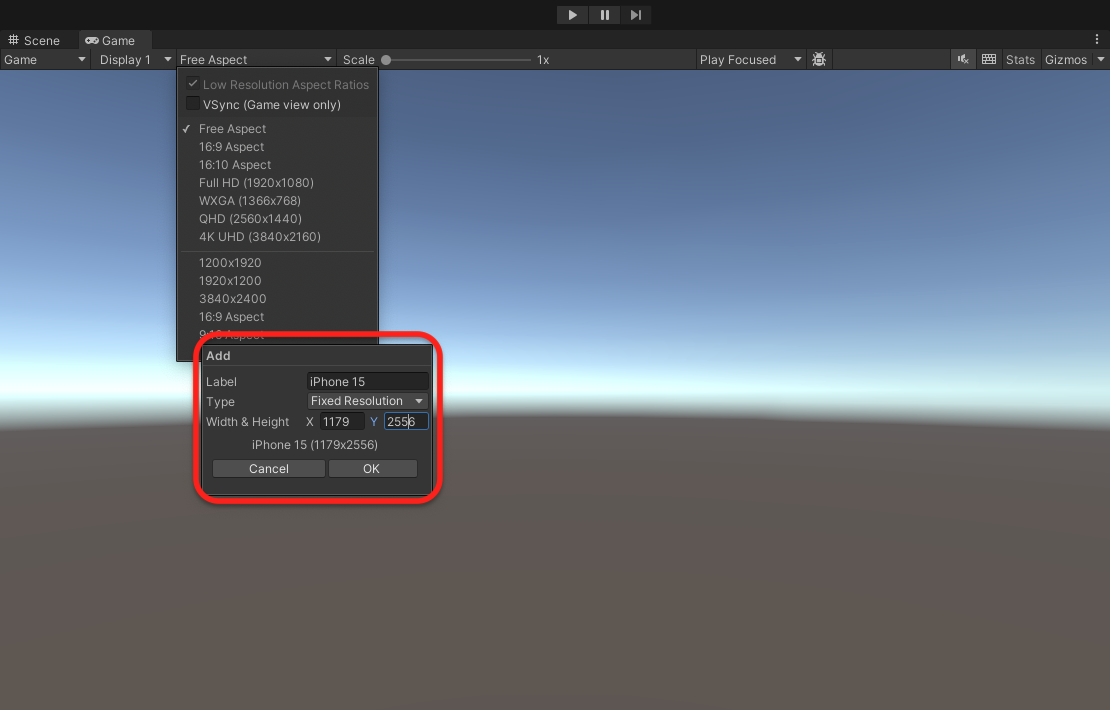The image size is (1110, 710).
Task: Enable VSync (Game view only) checkbox
Action: point(193,103)
